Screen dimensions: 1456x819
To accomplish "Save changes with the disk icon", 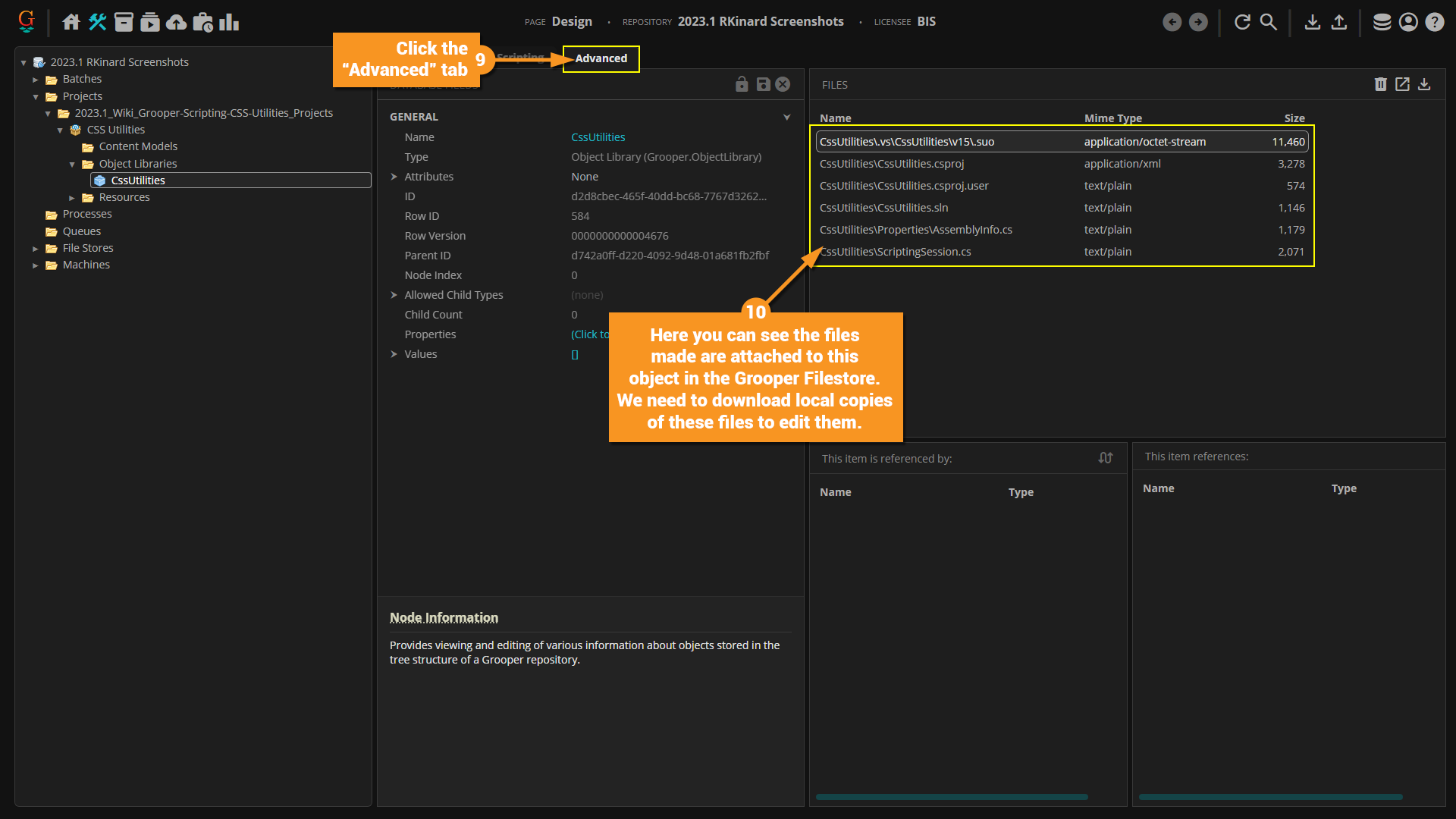I will (763, 84).
